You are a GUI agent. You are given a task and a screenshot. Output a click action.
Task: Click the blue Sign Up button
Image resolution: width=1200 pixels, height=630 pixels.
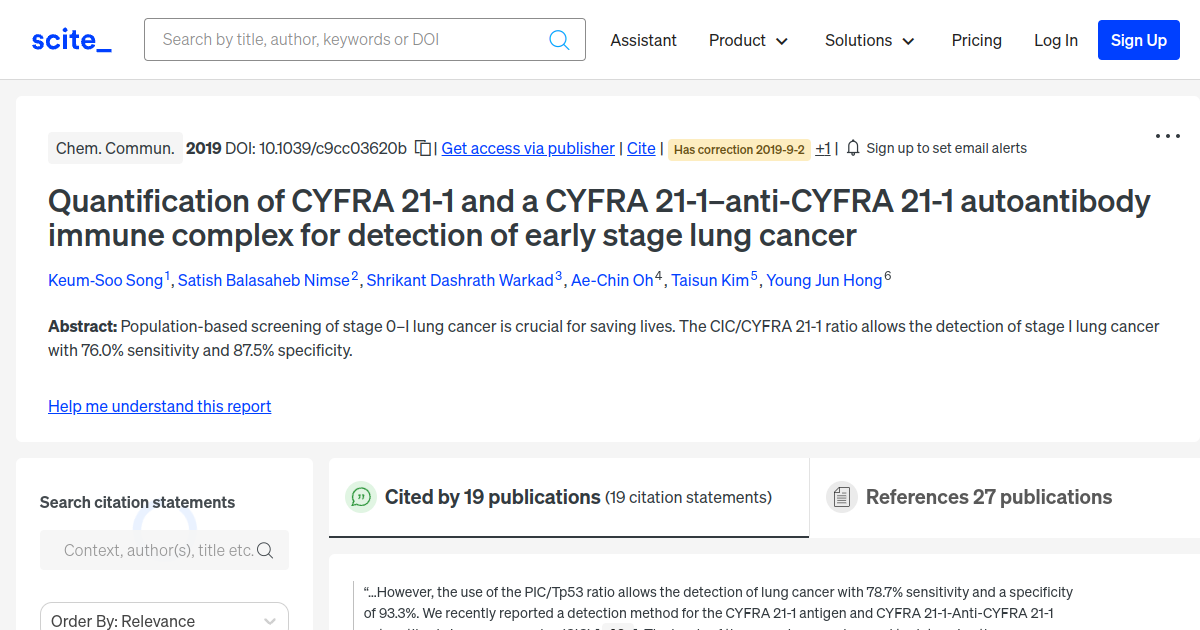point(1138,40)
